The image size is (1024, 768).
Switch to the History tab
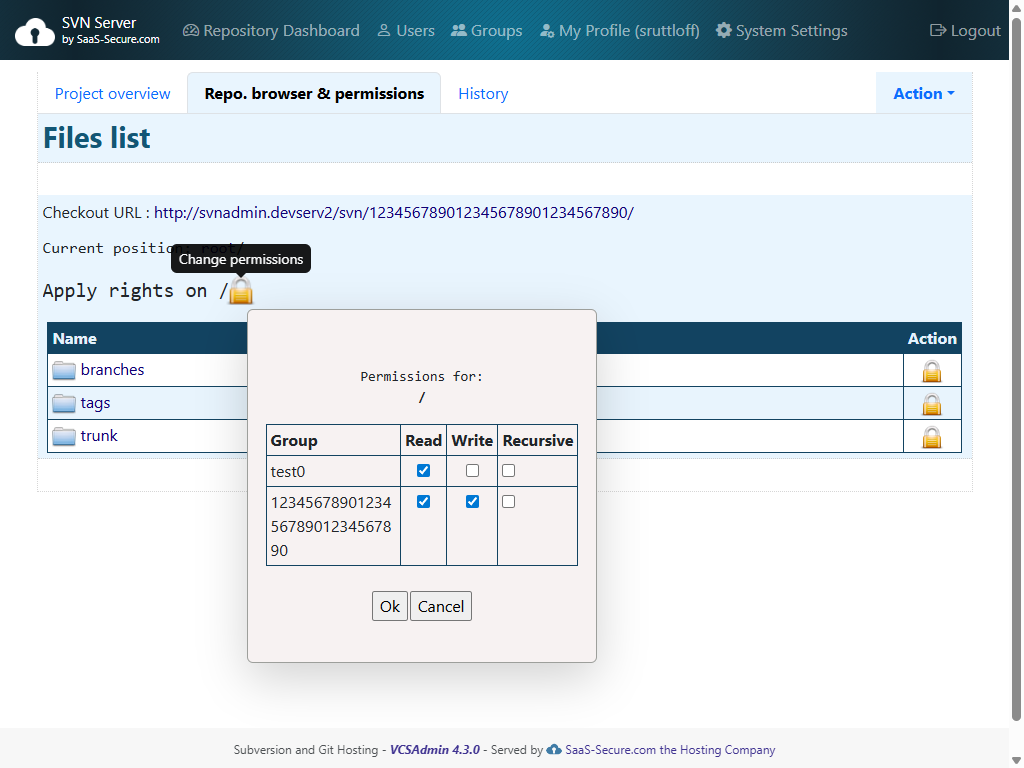[x=483, y=93]
